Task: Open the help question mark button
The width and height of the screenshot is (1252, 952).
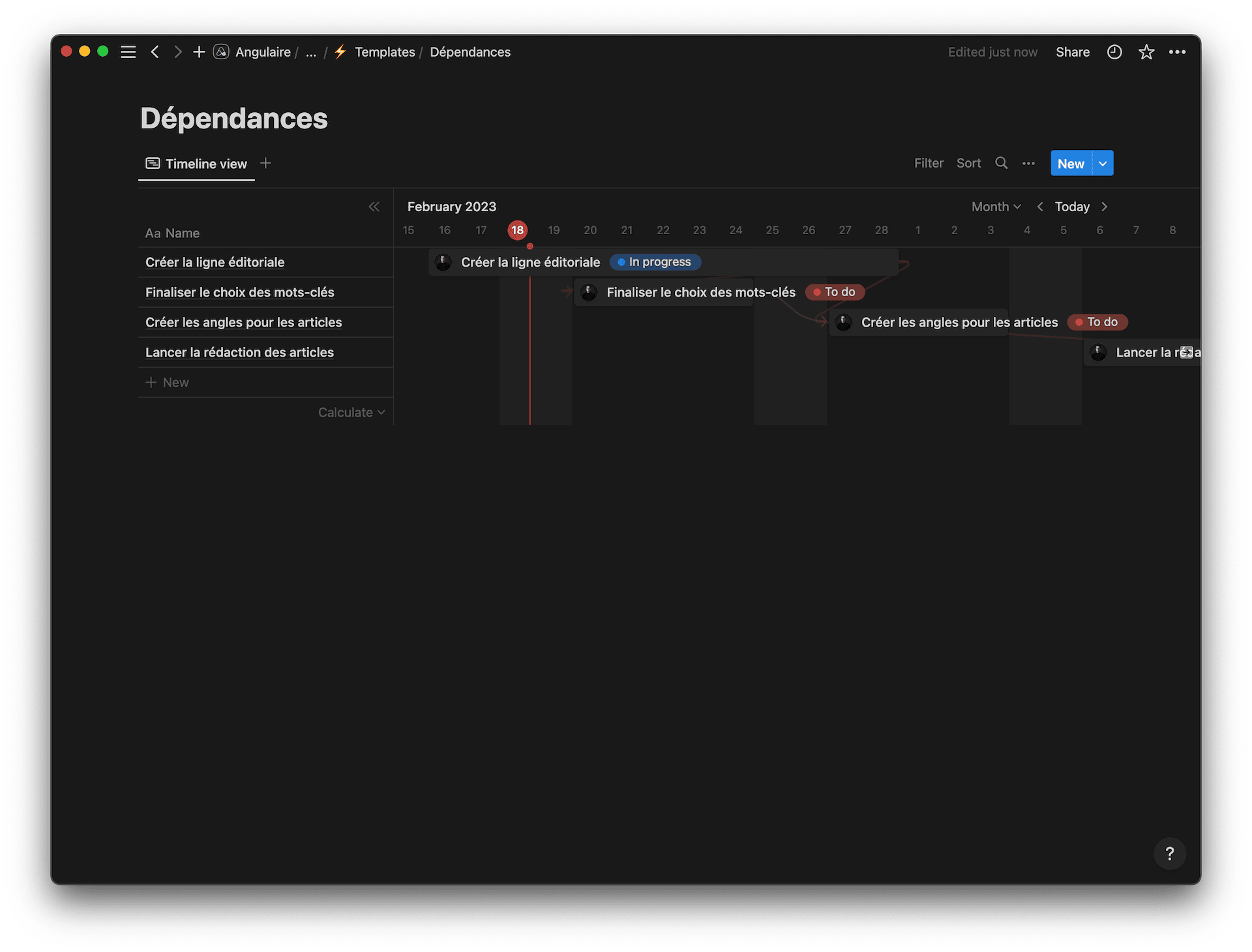Action: tap(1169, 853)
